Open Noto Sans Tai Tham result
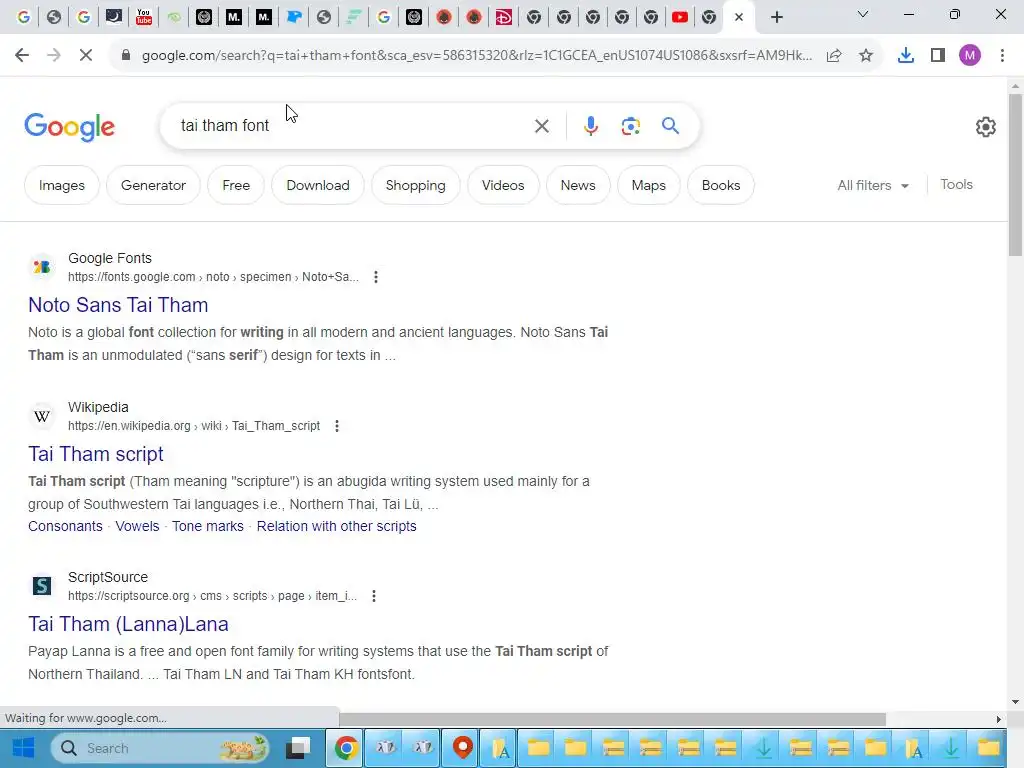The height and width of the screenshot is (768, 1024). click(118, 305)
